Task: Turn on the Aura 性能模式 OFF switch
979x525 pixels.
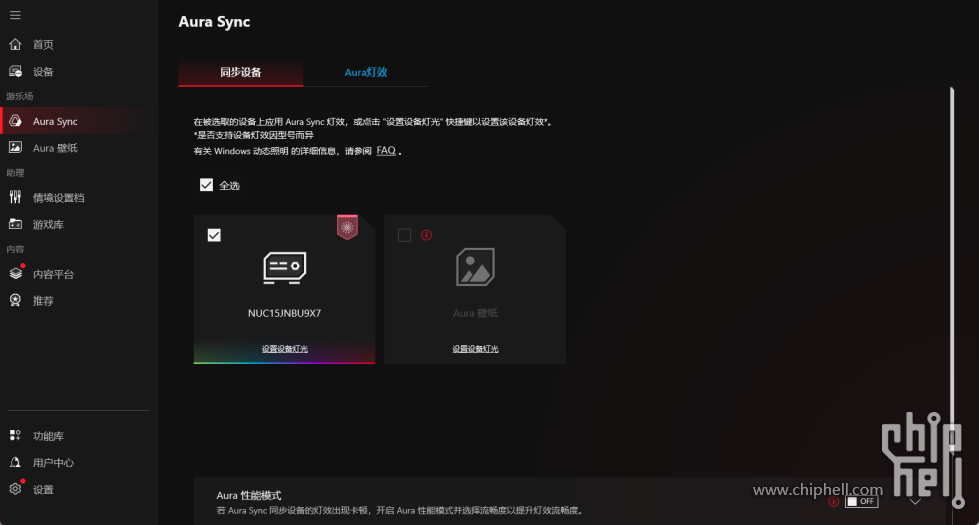Action: 862,501
